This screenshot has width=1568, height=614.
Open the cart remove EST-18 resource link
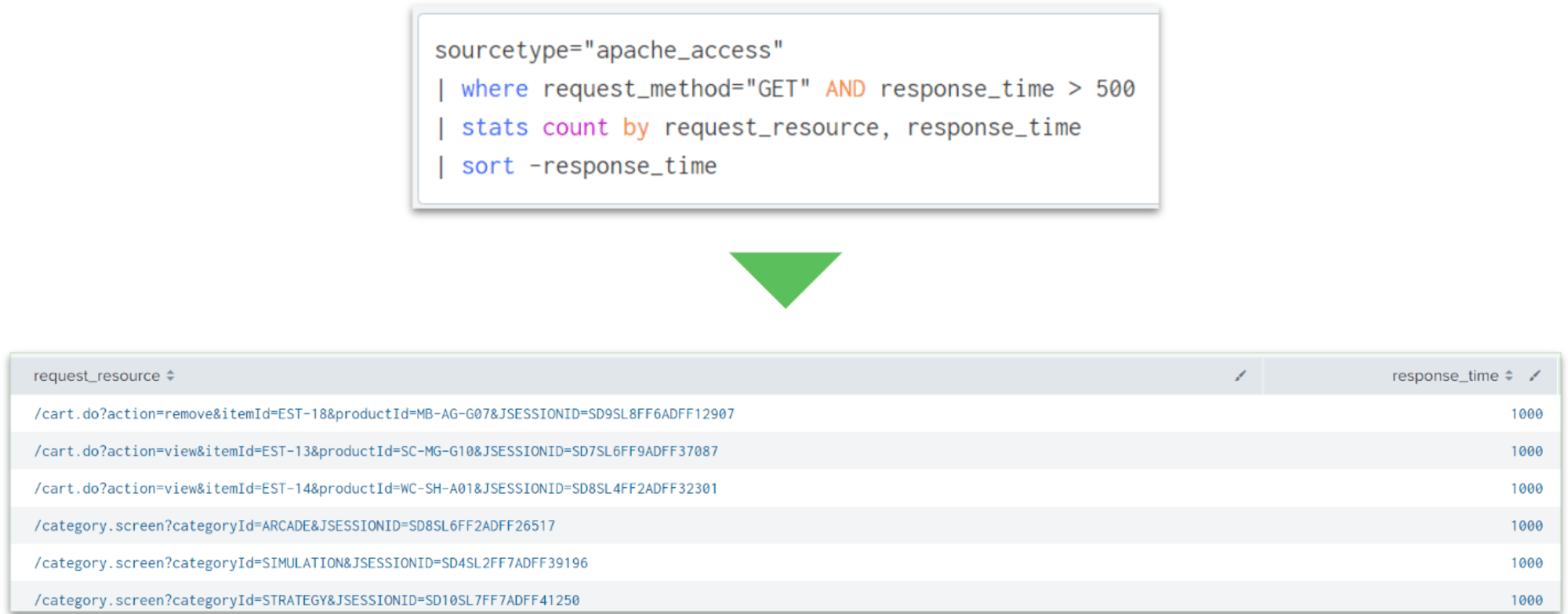[x=384, y=413]
